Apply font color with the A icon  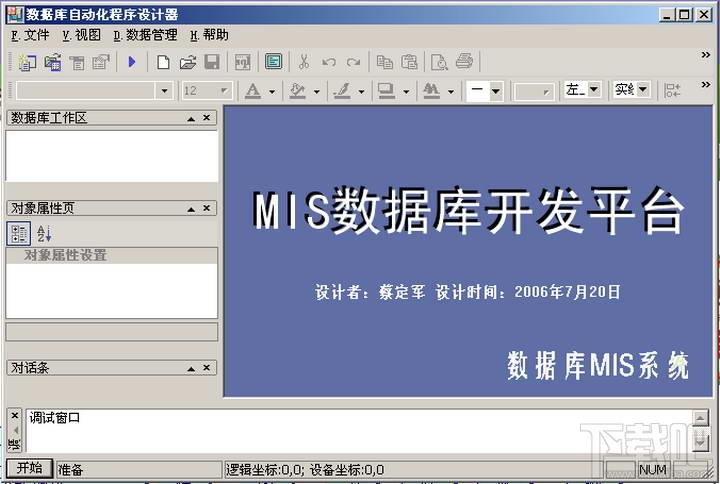pos(253,91)
